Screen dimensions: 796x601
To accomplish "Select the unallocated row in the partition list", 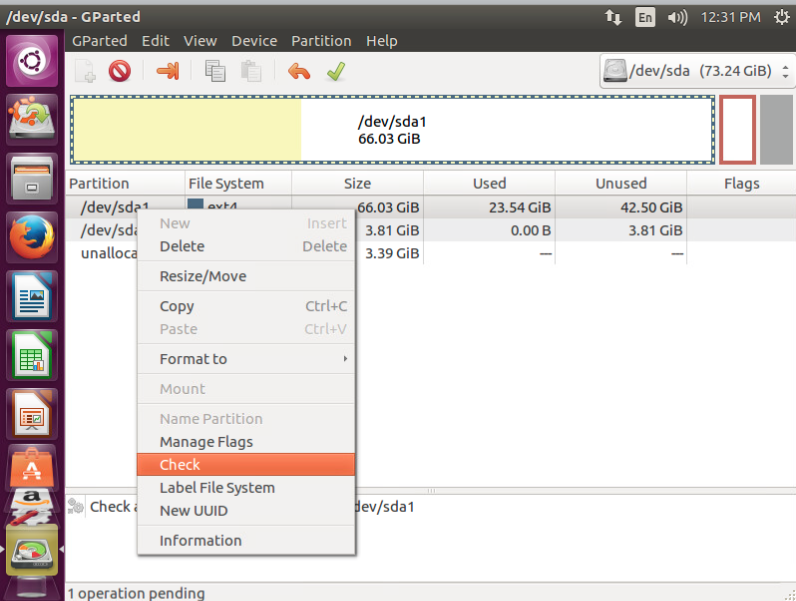I will coord(430,253).
